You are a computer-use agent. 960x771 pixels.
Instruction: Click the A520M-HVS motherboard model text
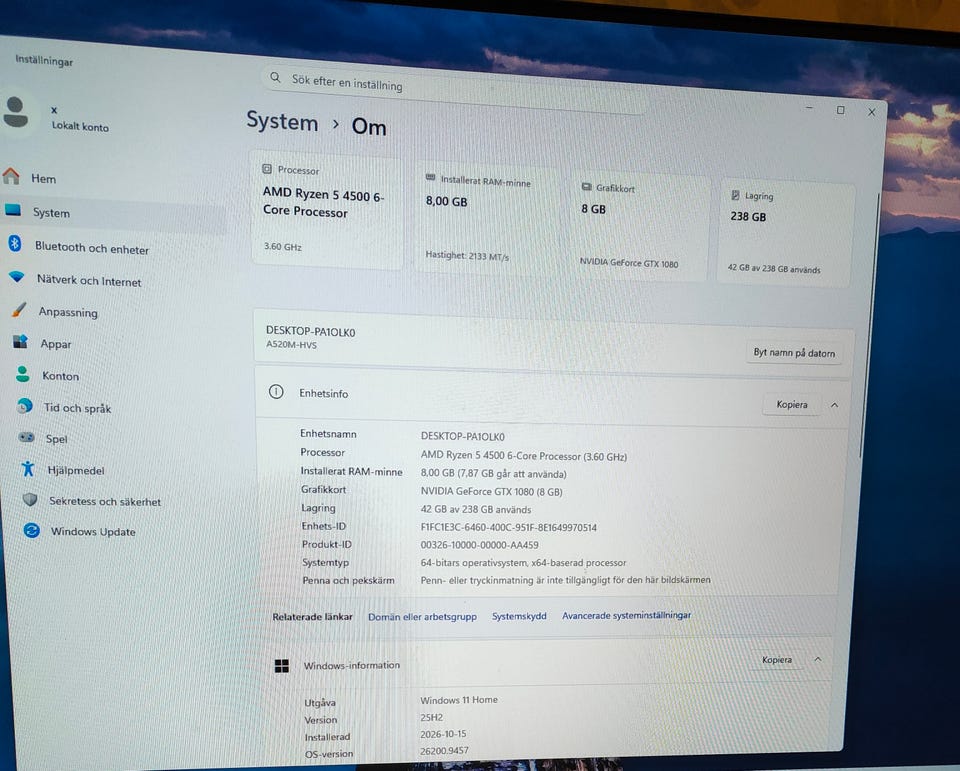coord(291,345)
